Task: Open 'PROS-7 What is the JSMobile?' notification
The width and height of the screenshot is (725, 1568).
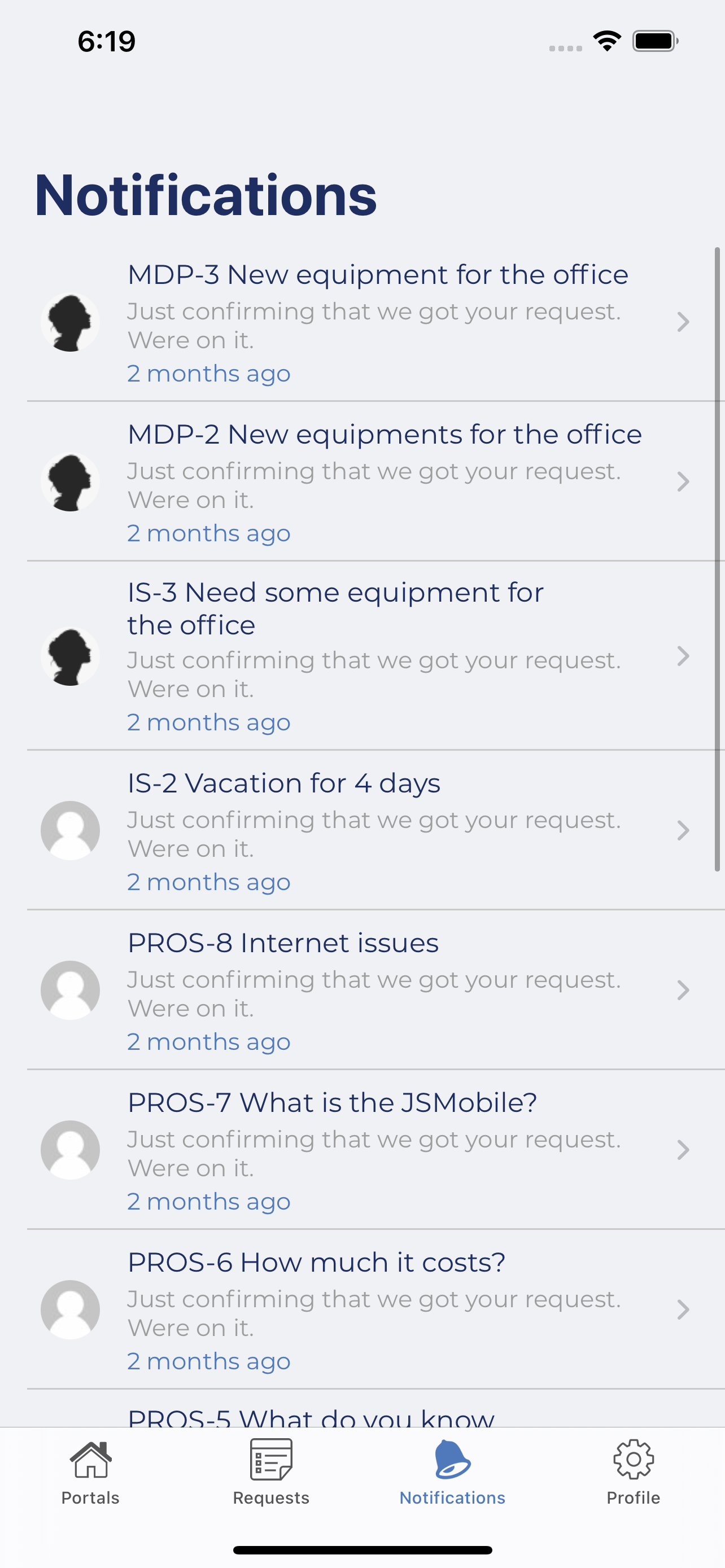Action: click(x=376, y=1150)
